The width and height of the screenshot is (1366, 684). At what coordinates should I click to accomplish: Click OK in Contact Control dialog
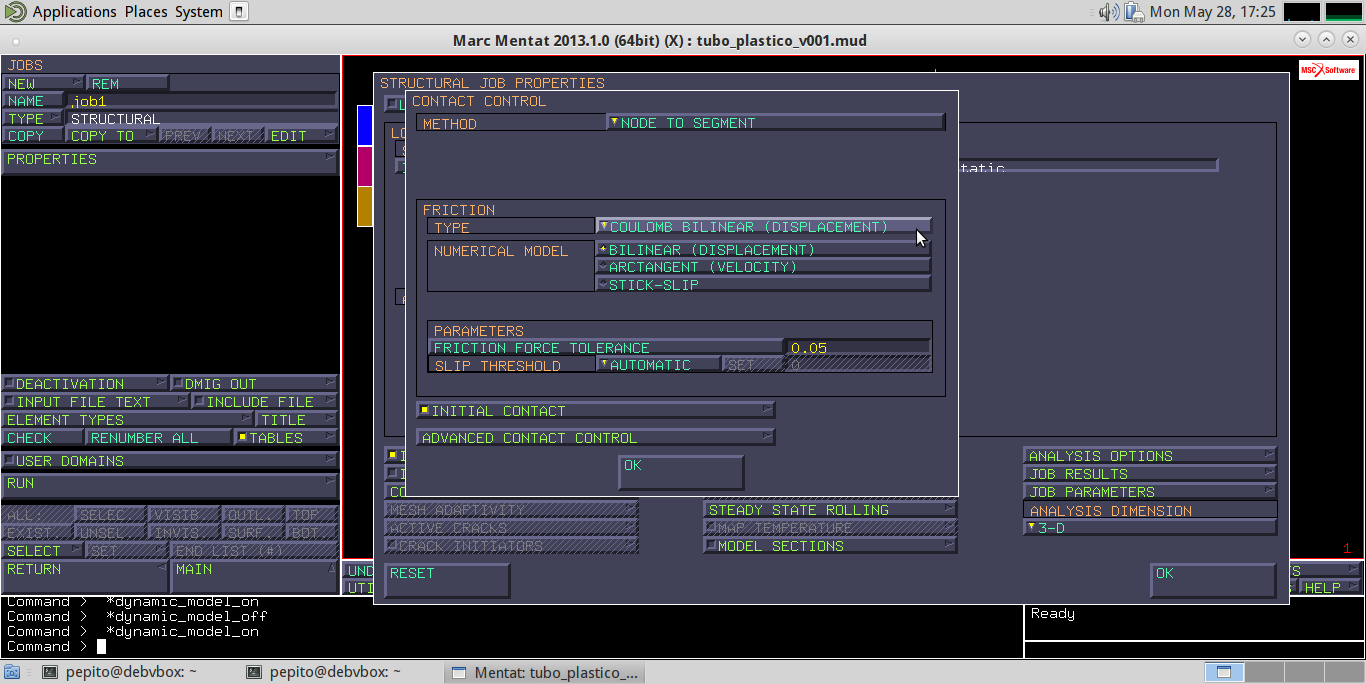click(681, 473)
